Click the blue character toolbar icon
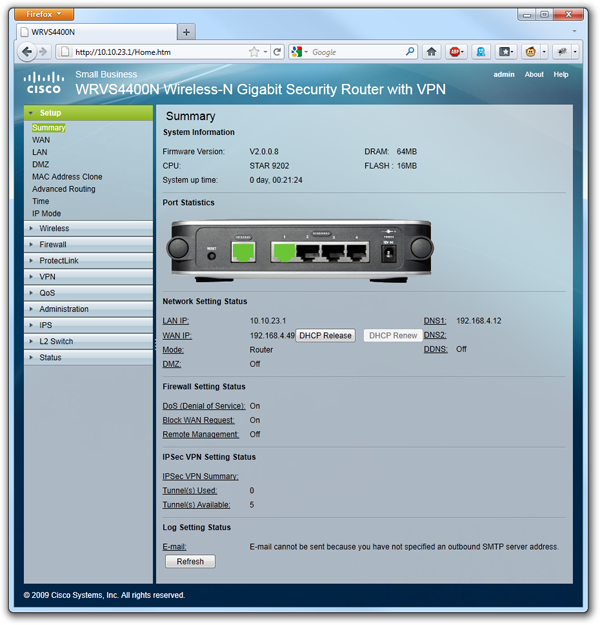The image size is (600, 625). coord(481,52)
